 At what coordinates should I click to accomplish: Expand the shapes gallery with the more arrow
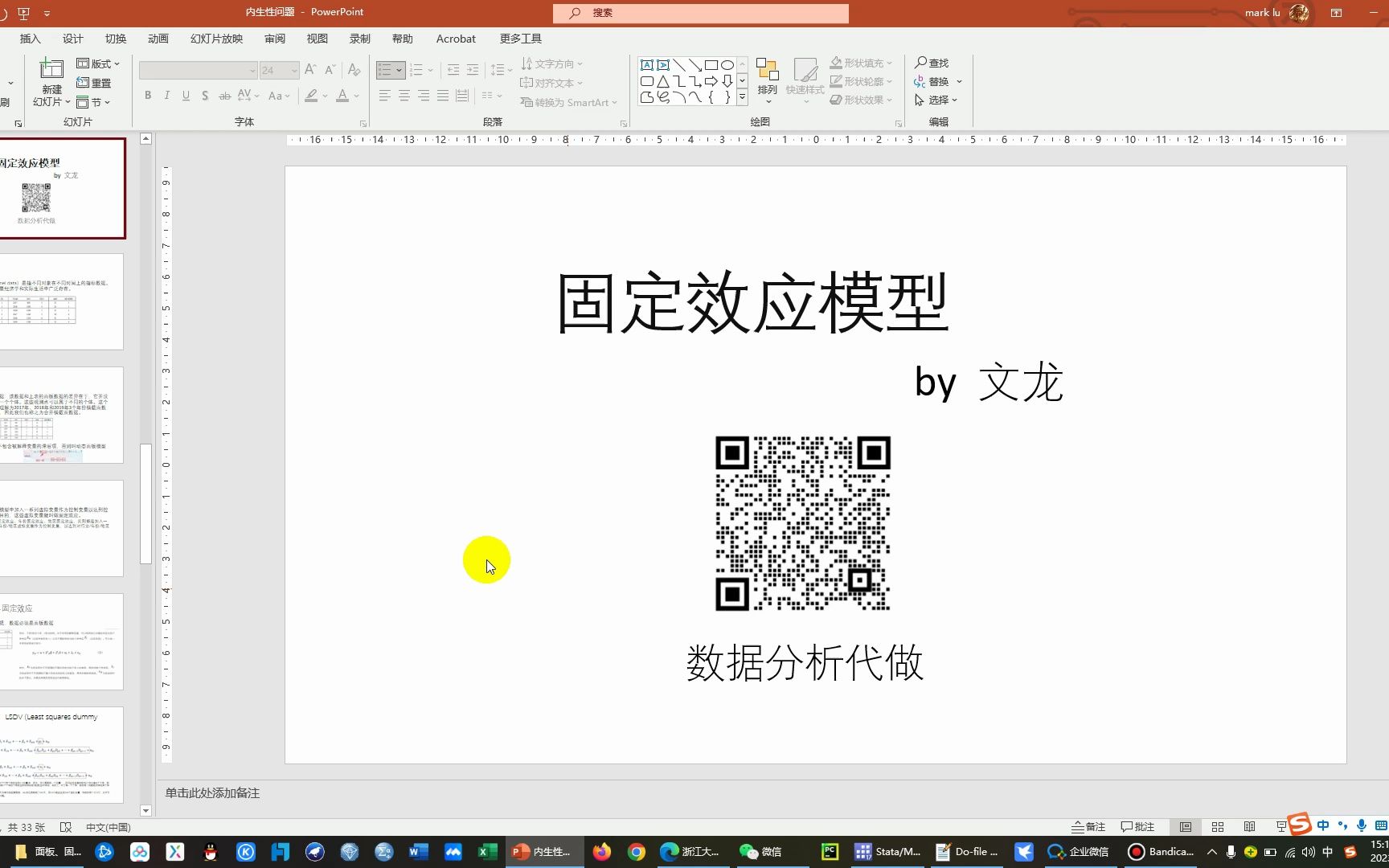741,98
